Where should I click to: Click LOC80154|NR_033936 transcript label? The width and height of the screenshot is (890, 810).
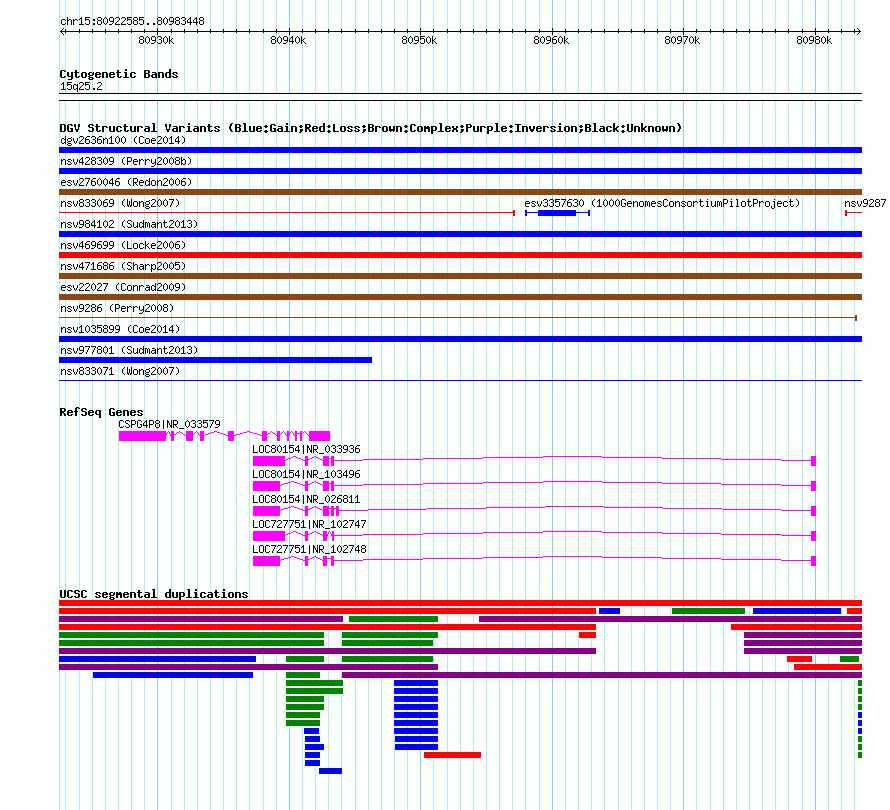(x=306, y=449)
